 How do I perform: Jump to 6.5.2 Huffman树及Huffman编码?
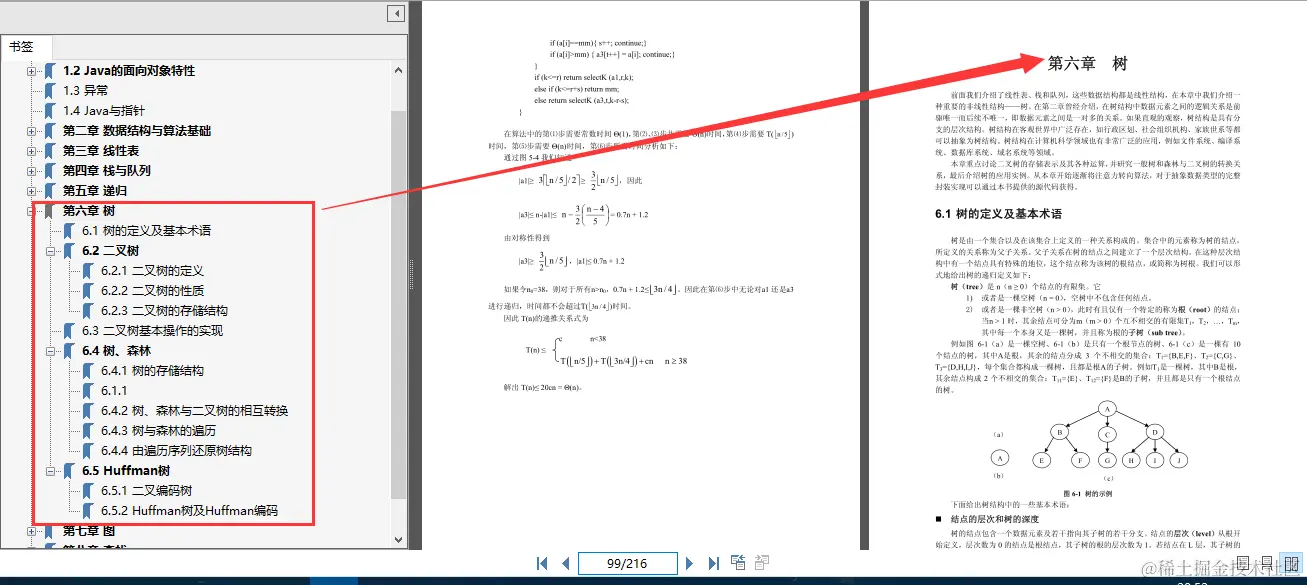[189, 511]
